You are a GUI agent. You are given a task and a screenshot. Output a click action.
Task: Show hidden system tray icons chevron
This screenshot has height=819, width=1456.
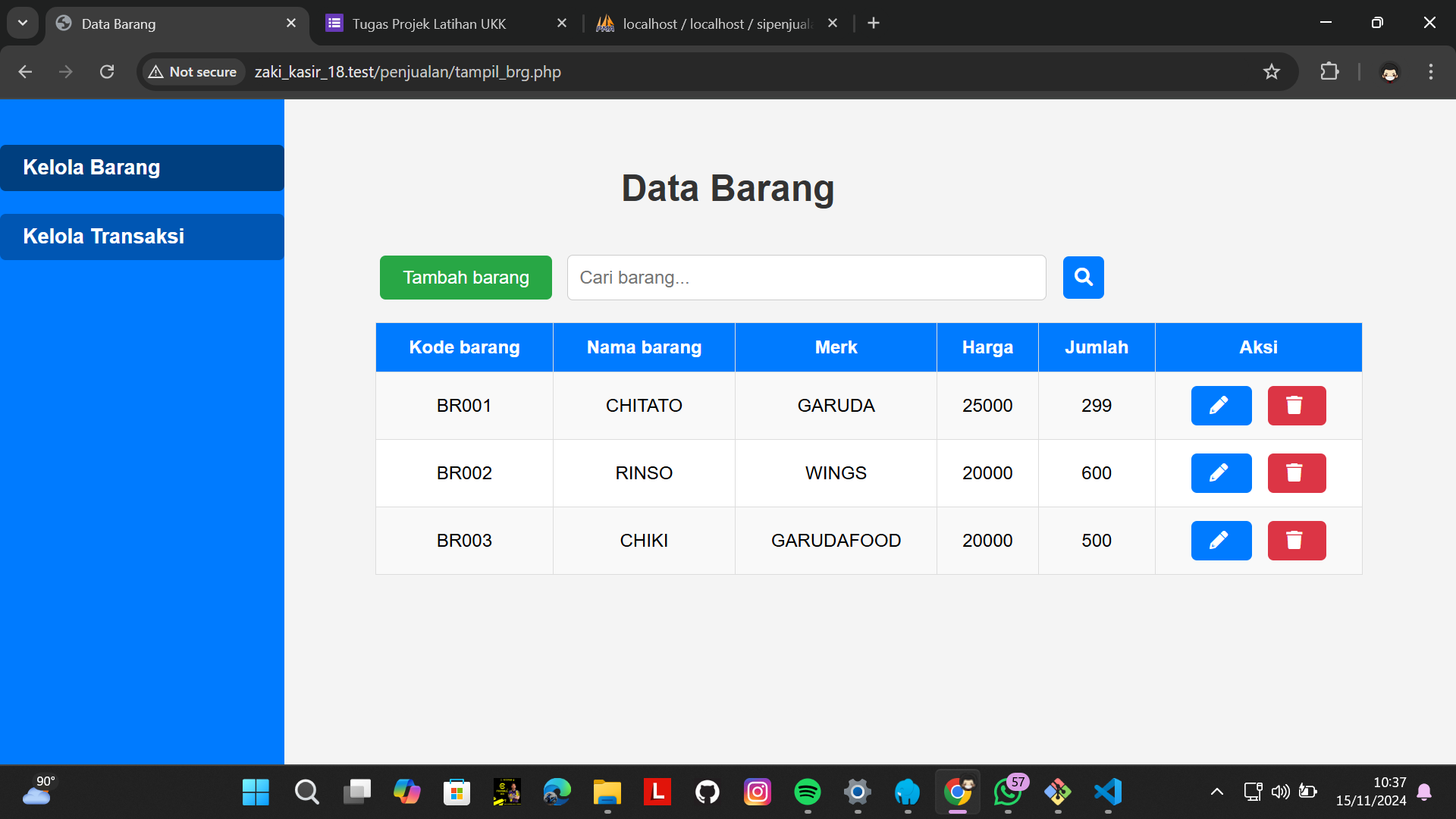pos(1216,792)
